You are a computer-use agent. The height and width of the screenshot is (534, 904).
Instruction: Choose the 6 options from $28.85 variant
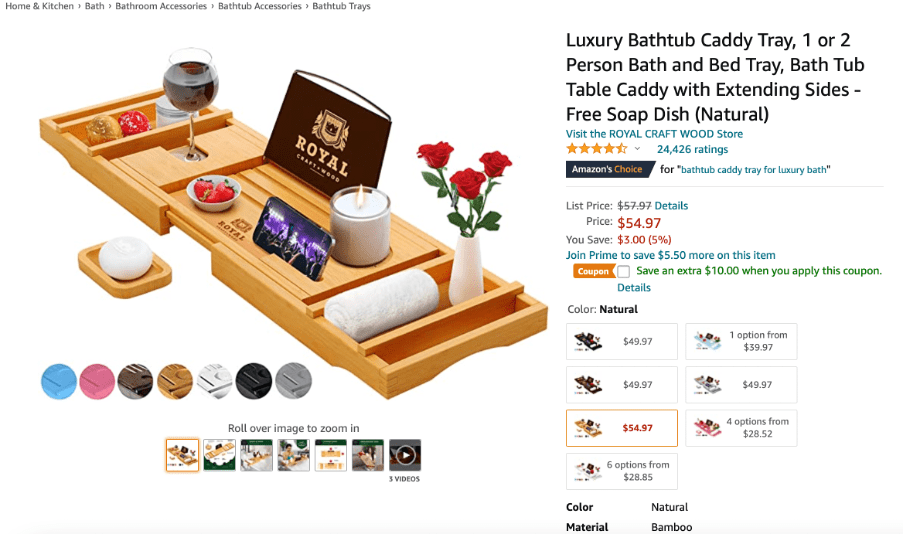[x=622, y=471]
